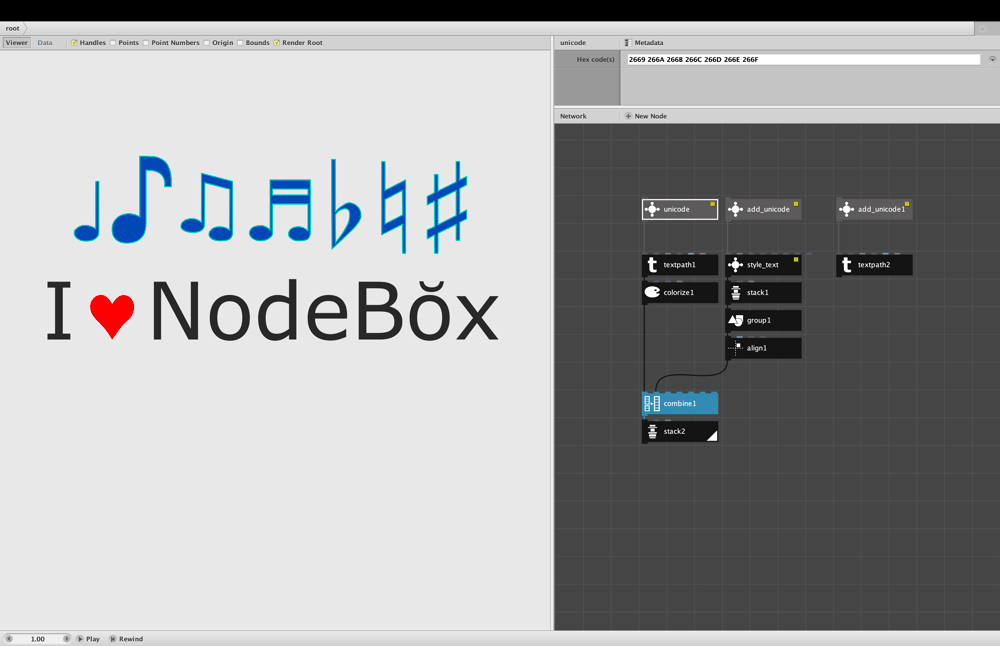
Task: Toggle the Render Root checkbox
Action: pos(277,43)
